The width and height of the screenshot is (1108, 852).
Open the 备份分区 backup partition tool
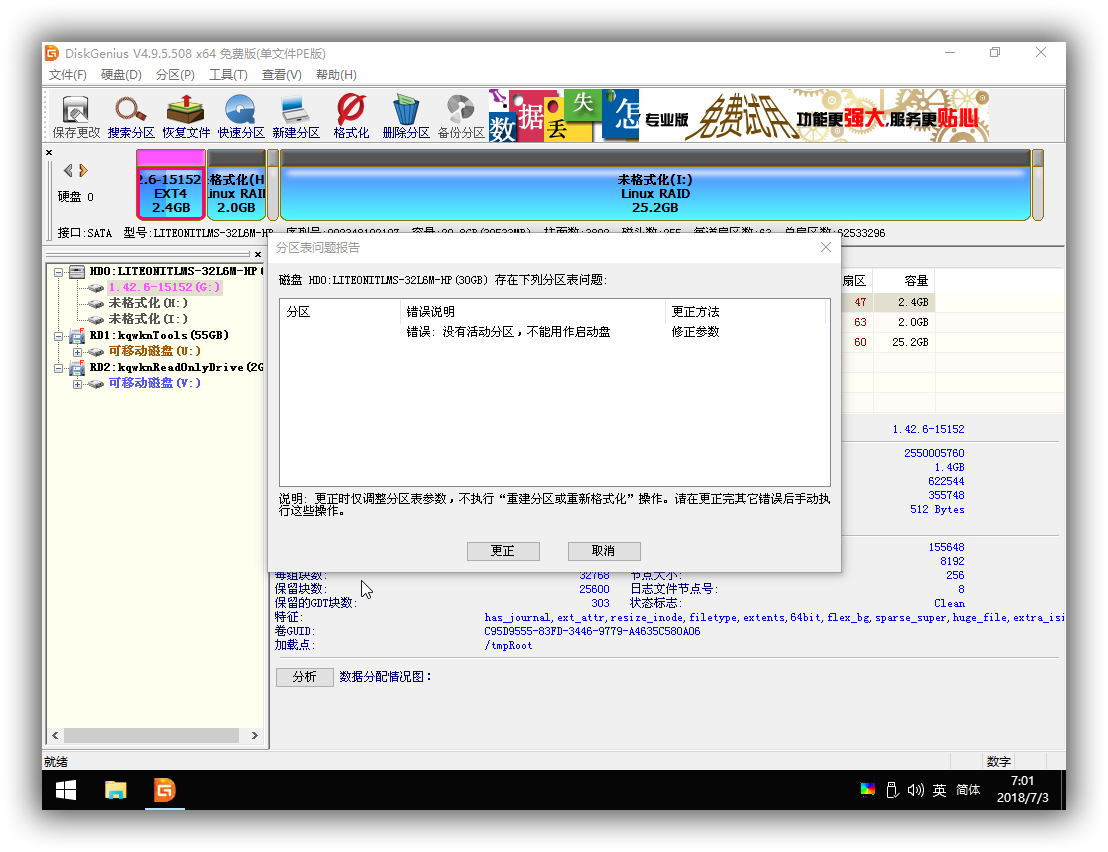(x=461, y=117)
